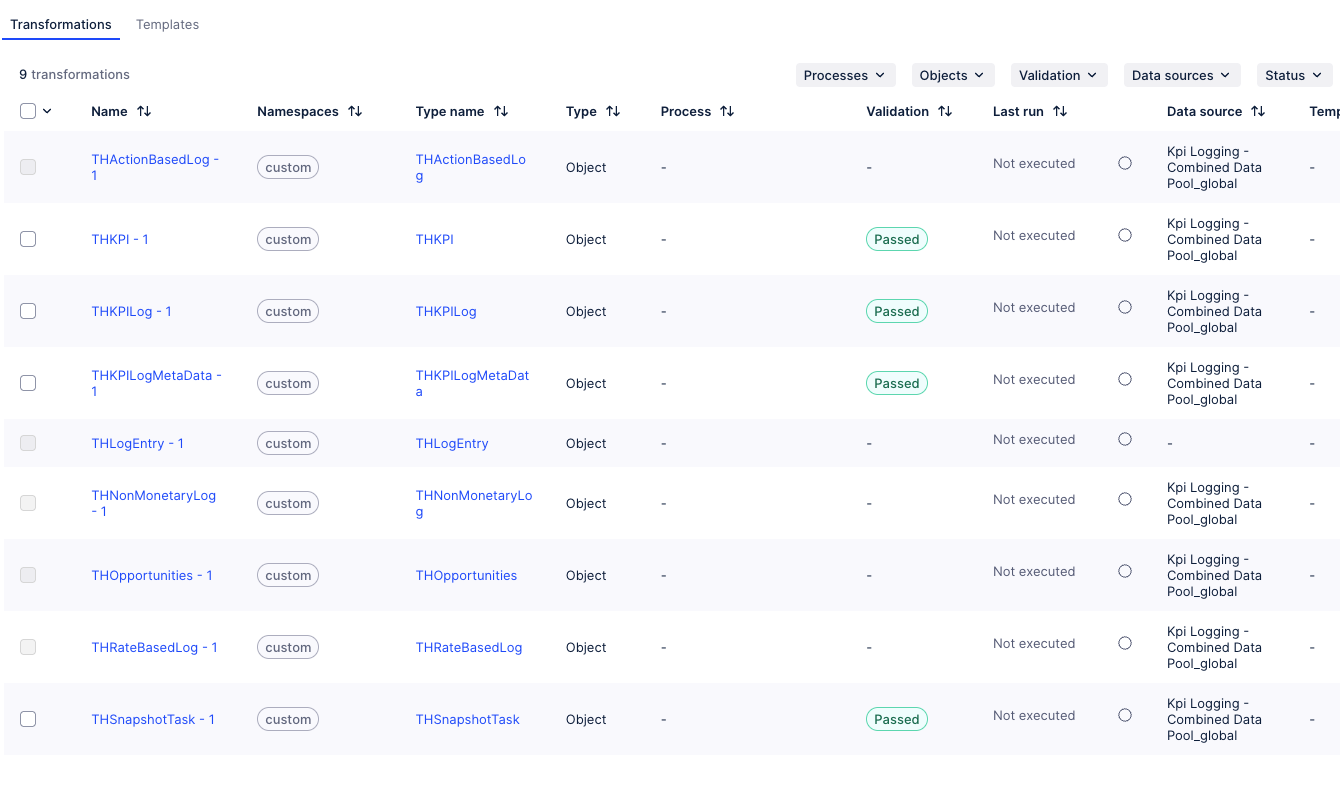Click the custom namespace tag for THLogEntry
This screenshot has height=799, width=1340.
288,443
